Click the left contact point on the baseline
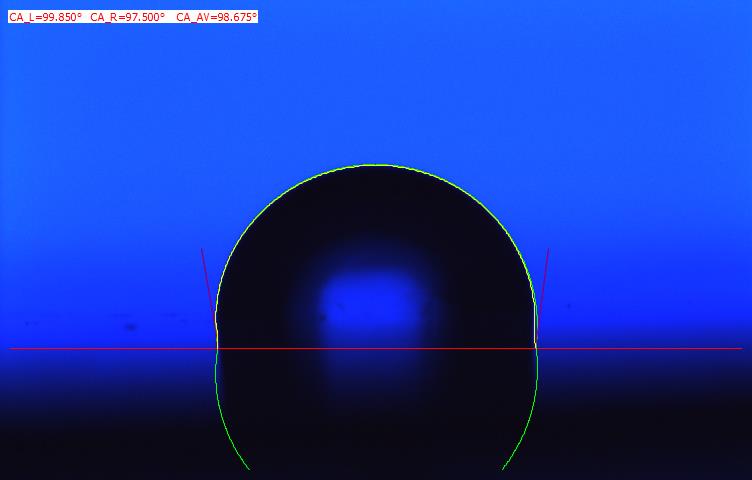The height and width of the screenshot is (480, 752). (x=217, y=349)
